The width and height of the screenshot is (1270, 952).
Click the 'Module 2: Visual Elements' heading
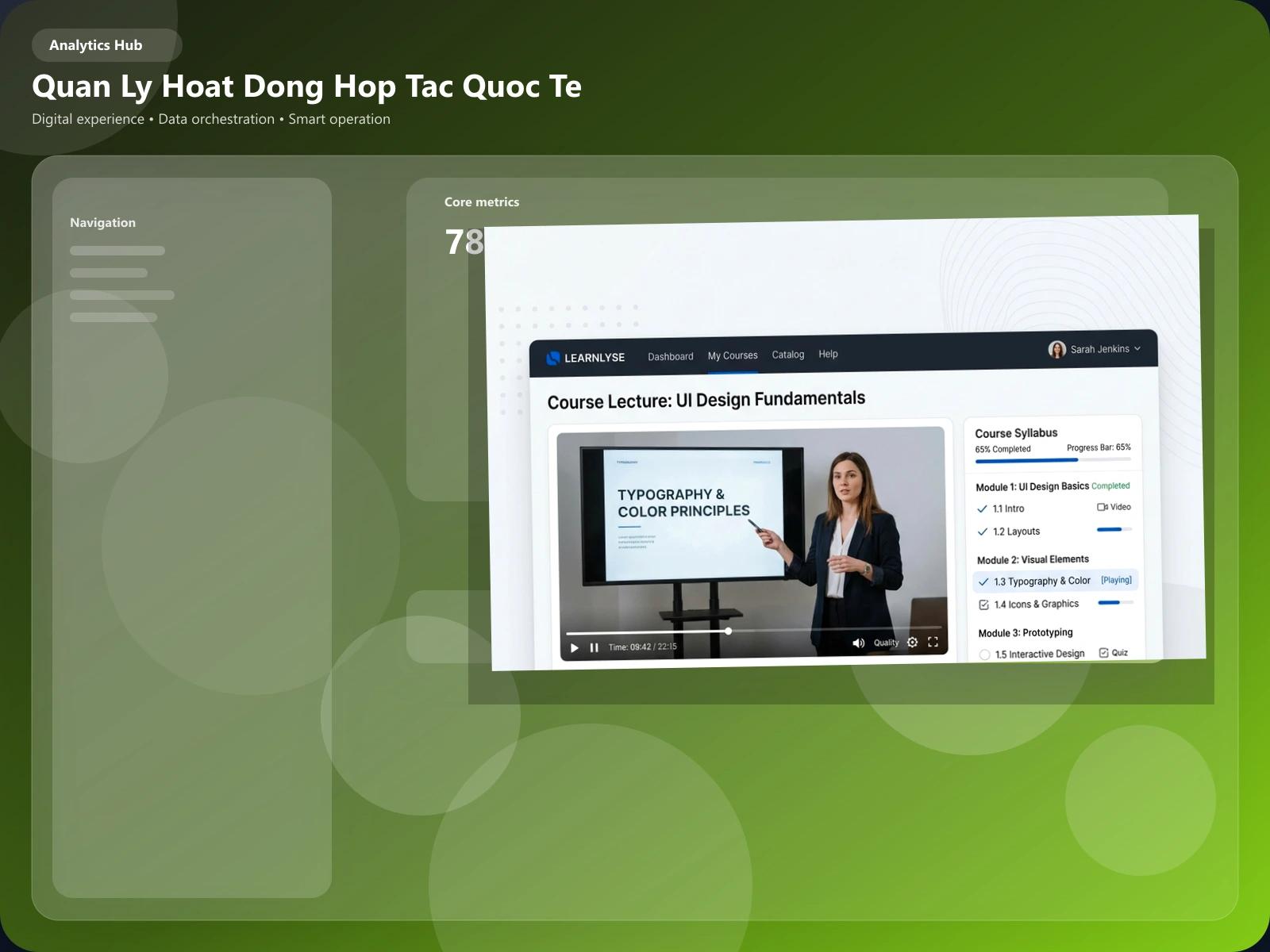pos(1033,560)
